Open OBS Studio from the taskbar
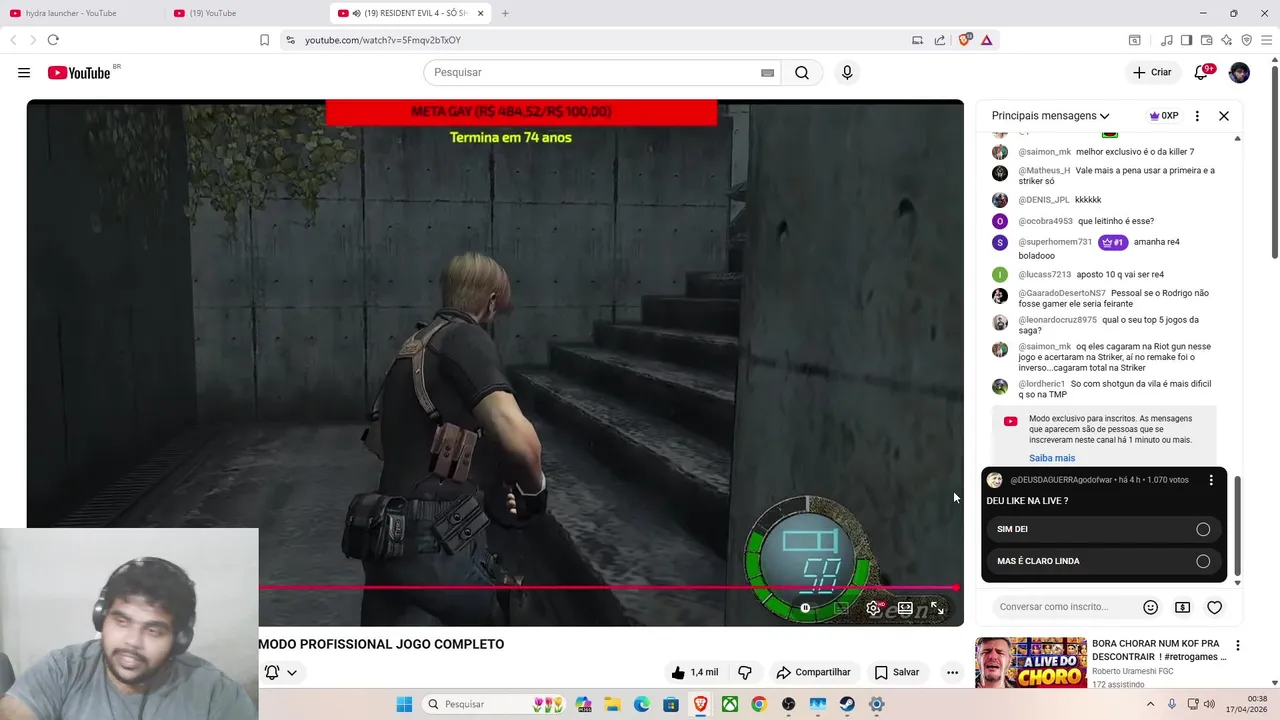 [x=788, y=704]
